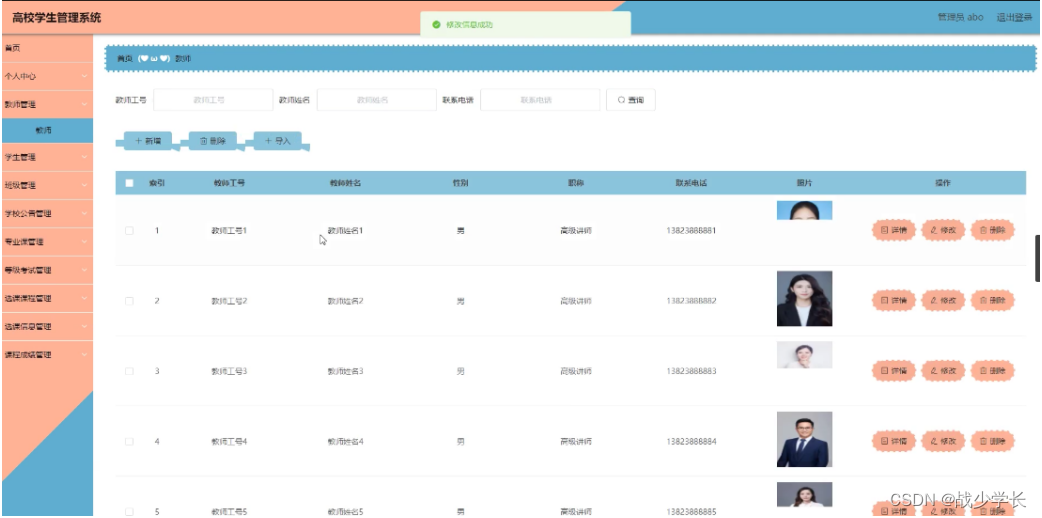Screen dimensions: 1042x518
Task: Toggle the select-all checkbox in table header
Action: 129,183
